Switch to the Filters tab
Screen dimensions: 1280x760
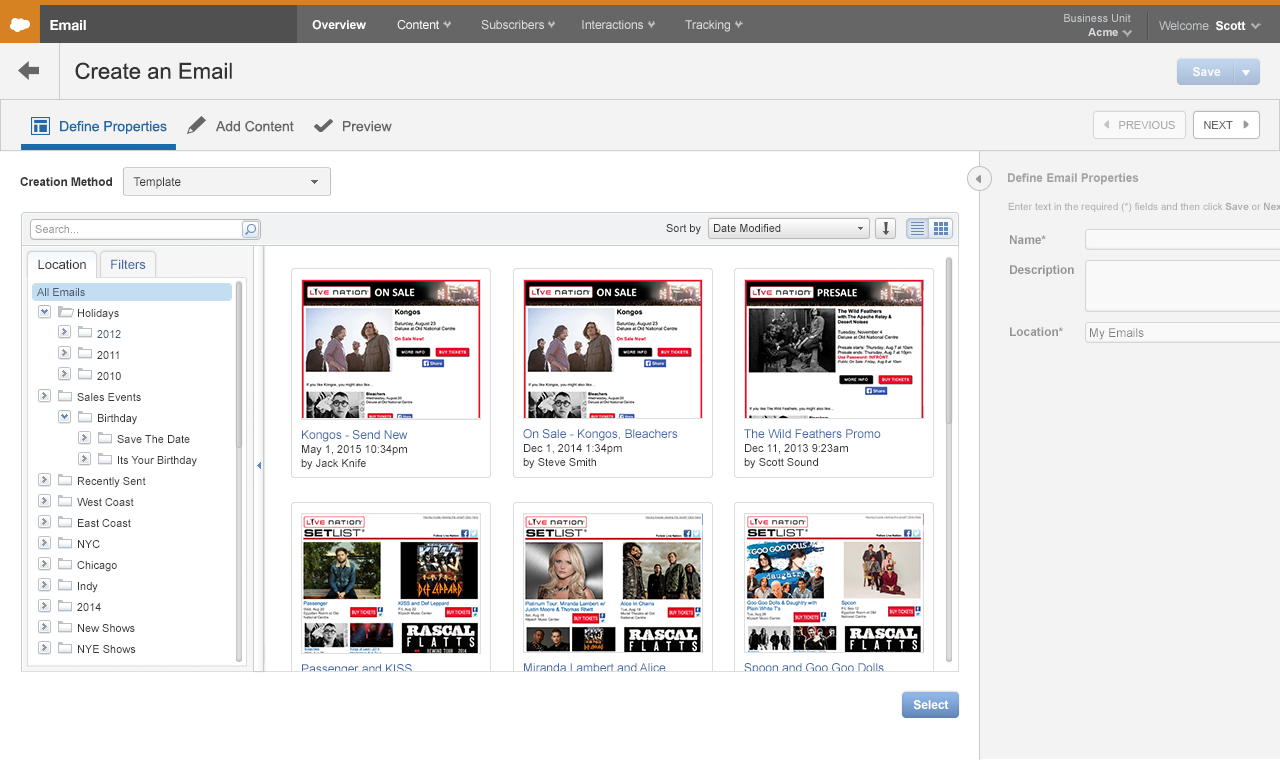pyautogui.click(x=128, y=264)
